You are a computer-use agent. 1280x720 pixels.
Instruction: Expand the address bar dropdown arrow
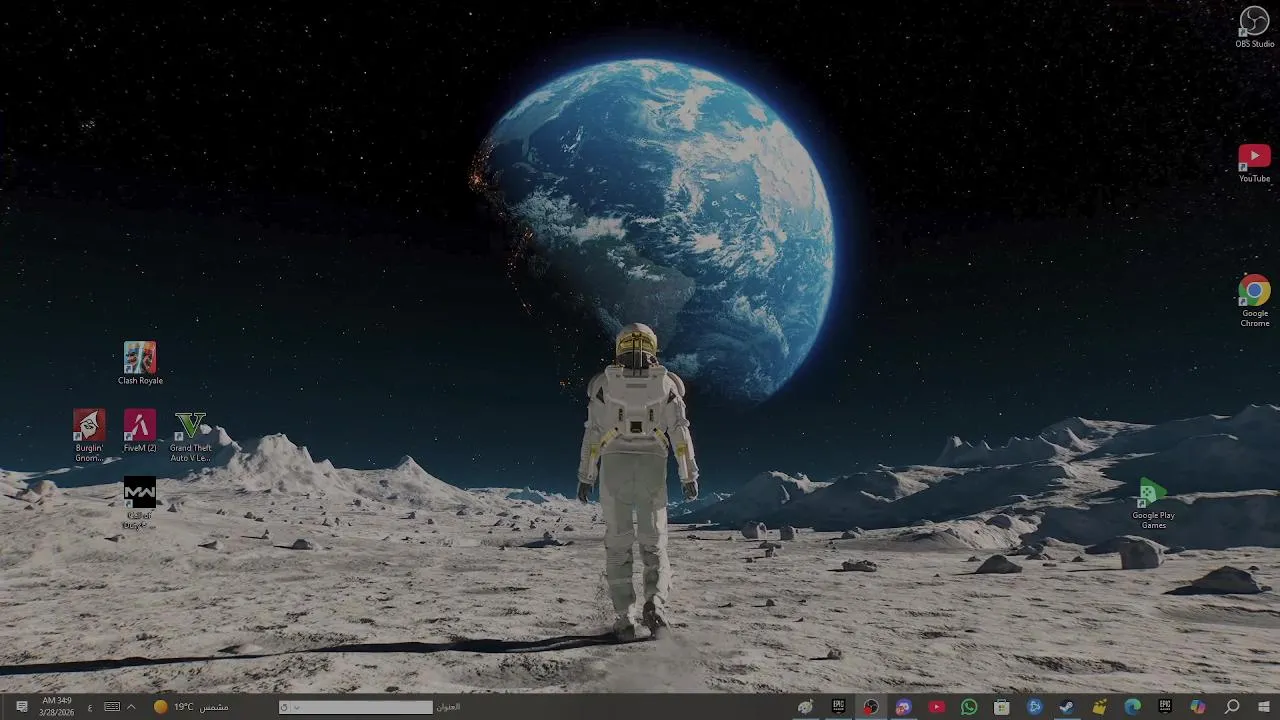296,707
